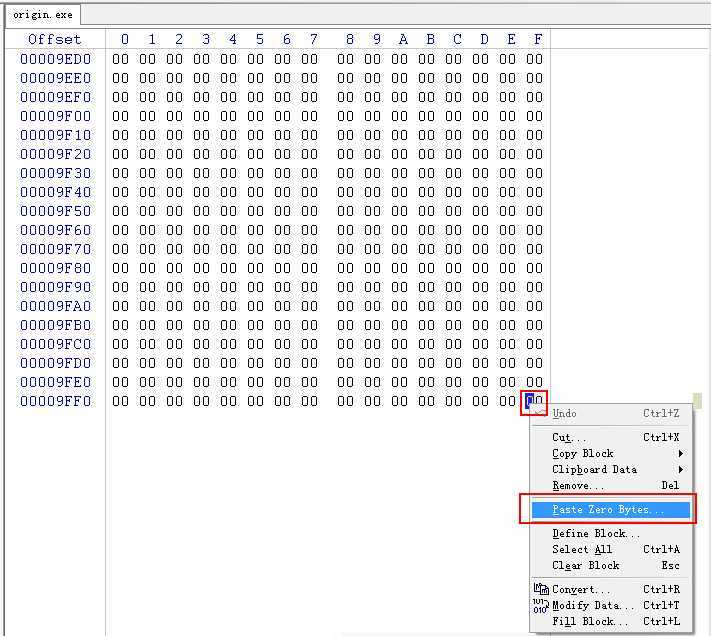Select offset row 00009F10
711x636 pixels.
55,135
